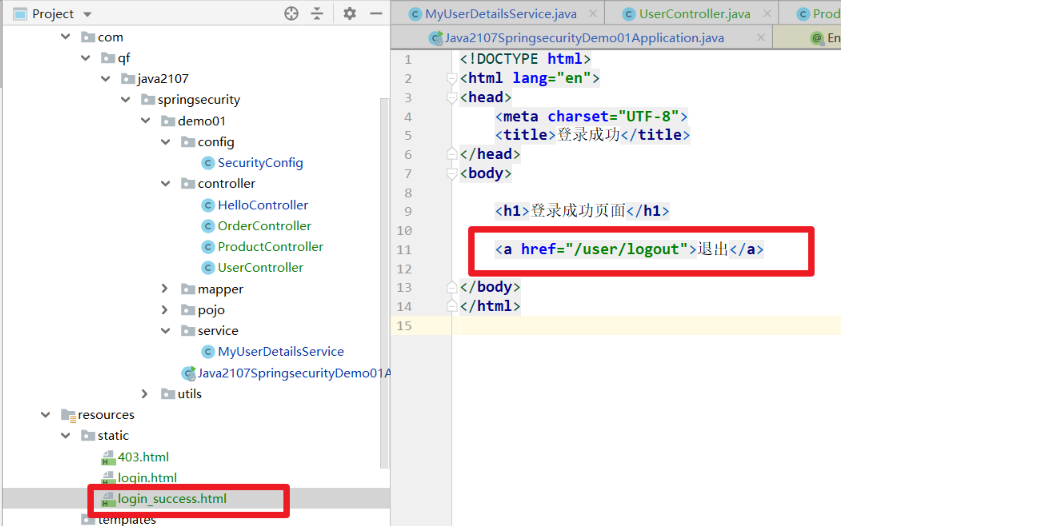Image resolution: width=1063 pixels, height=526 pixels.
Task: Expand the utils package
Action: tap(144, 394)
